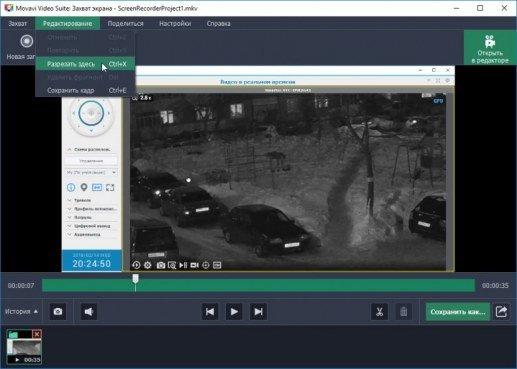Cut the clip with the scissors icon
Image resolution: width=517 pixels, height=369 pixels.
tap(379, 312)
